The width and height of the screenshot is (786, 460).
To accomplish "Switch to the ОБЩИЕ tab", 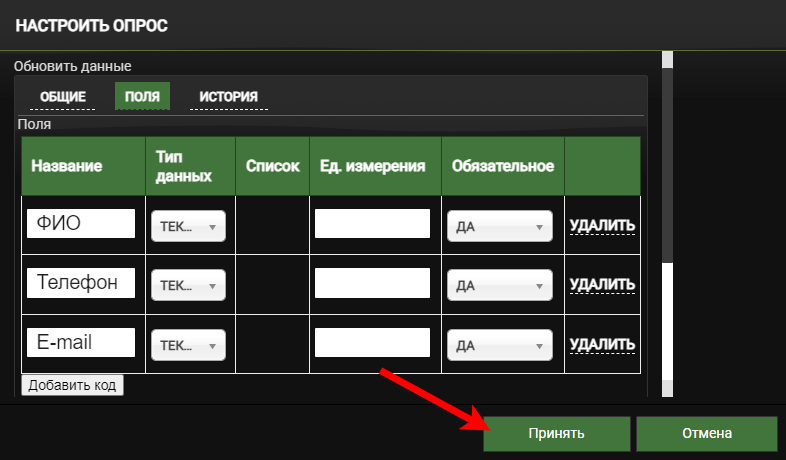I will pos(62,96).
